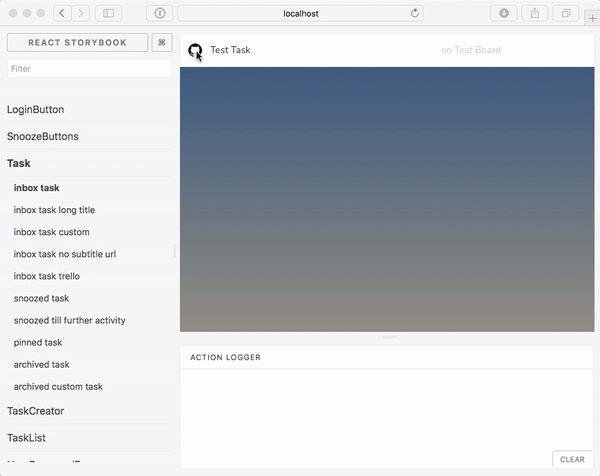
Task: Expand the LoginButton story group
Action: [x=36, y=109]
